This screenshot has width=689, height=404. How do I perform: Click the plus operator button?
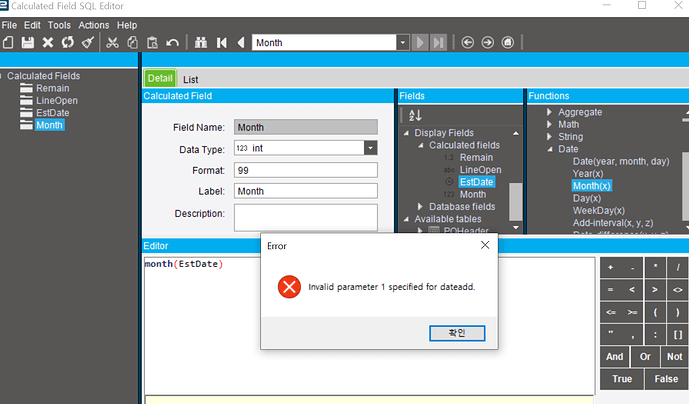pos(610,267)
